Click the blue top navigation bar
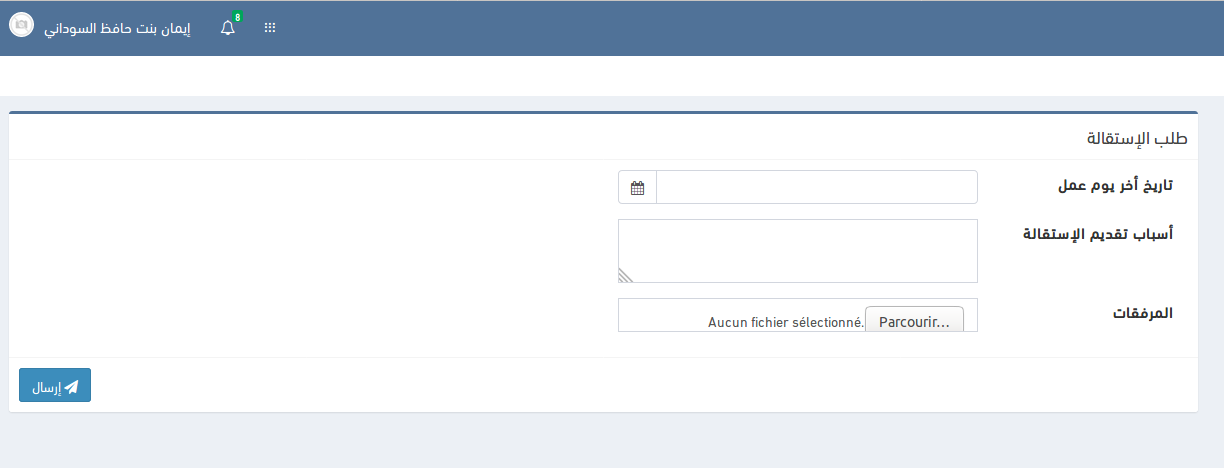The image size is (1224, 468). click(700, 28)
